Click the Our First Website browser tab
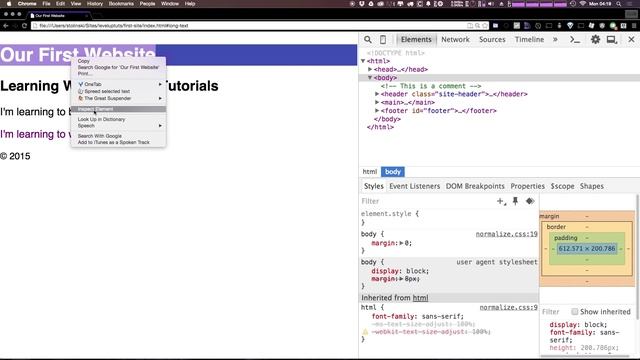The image size is (640, 360). (x=60, y=16)
